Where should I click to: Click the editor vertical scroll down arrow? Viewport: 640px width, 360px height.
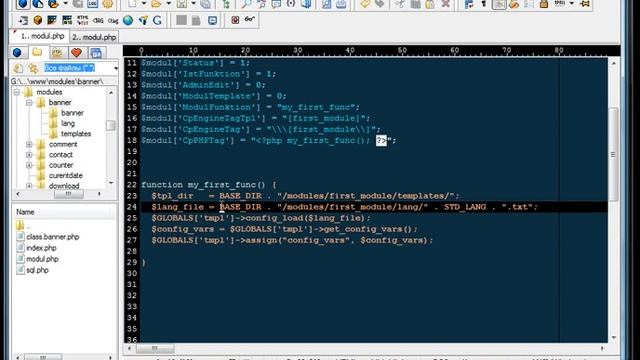[x=613, y=338]
